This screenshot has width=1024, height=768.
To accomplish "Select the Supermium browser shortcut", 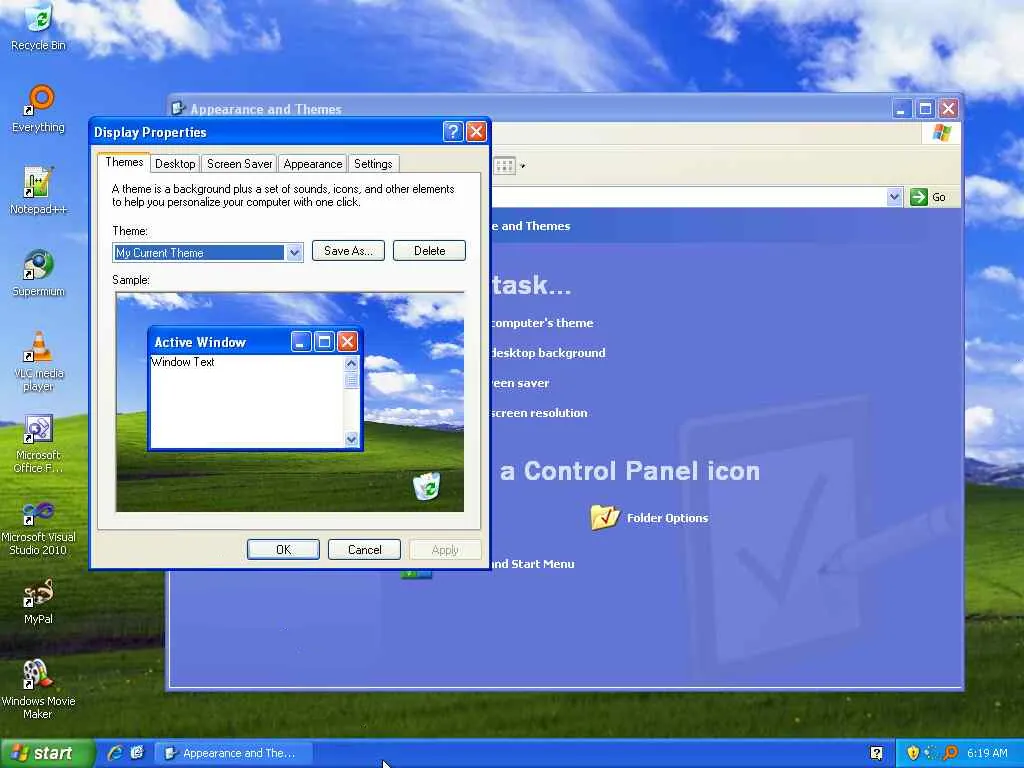I will click(39, 273).
